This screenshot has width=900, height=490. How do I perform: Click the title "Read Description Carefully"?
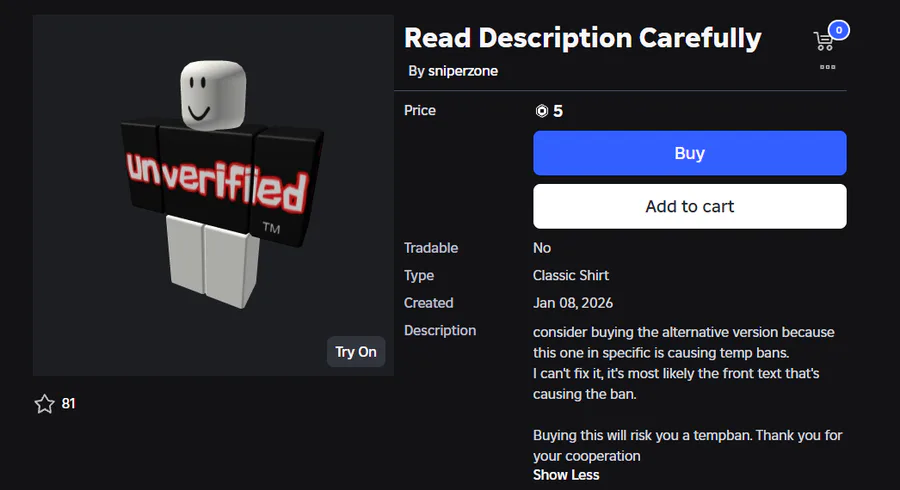tap(582, 38)
